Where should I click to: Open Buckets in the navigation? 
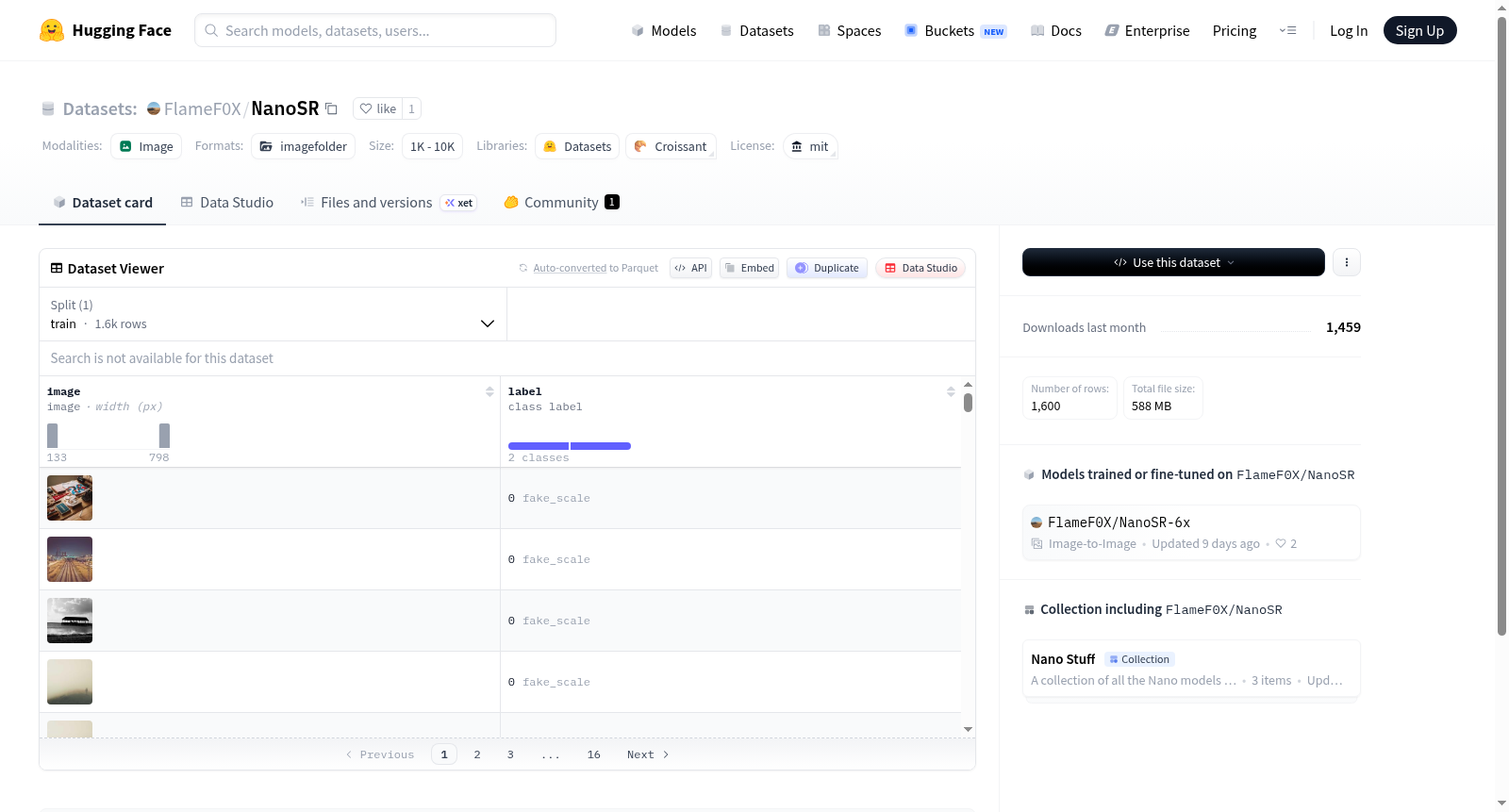955,30
